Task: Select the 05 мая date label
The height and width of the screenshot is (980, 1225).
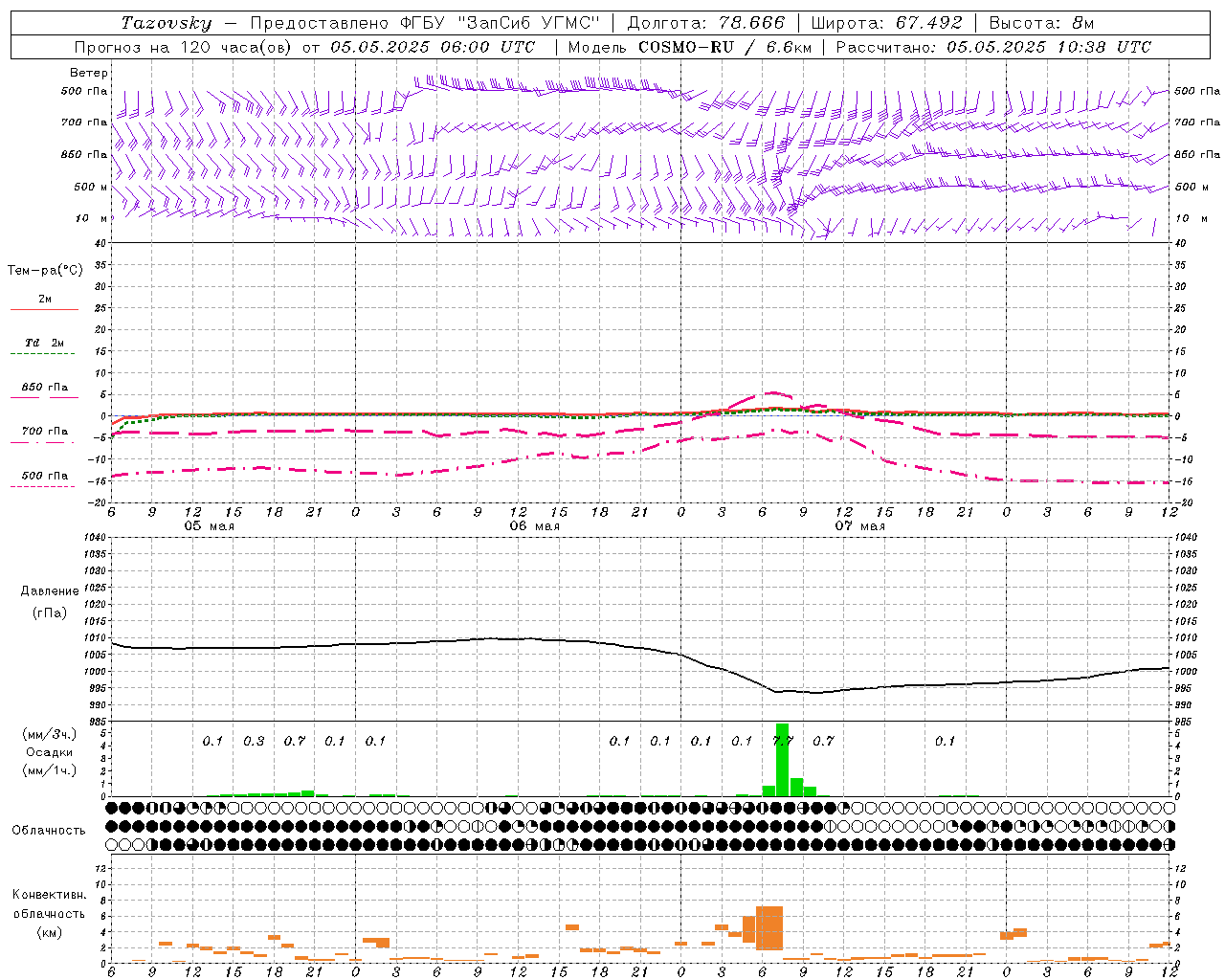Action: [209, 526]
